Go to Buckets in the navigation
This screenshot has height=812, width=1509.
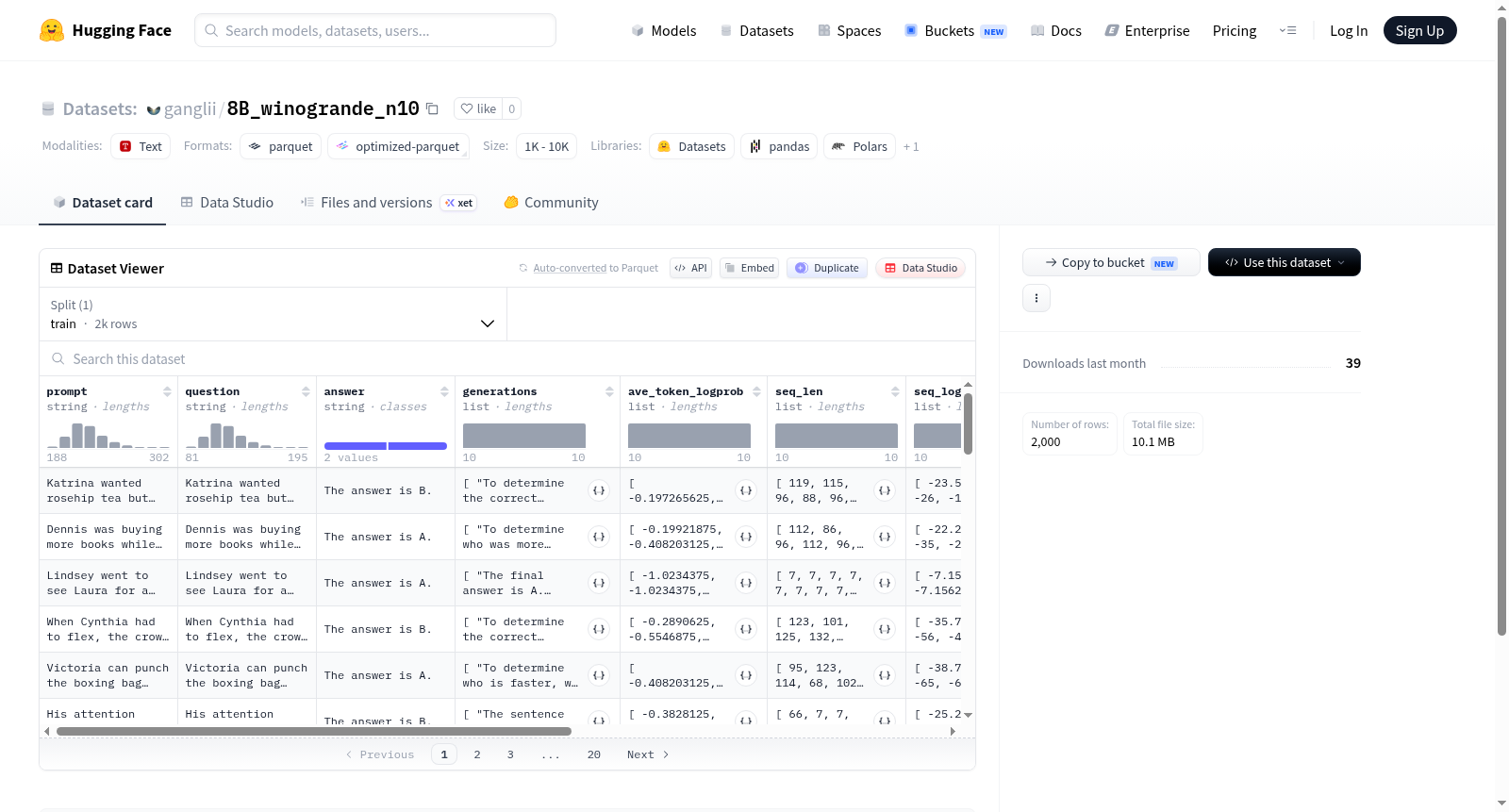955,30
